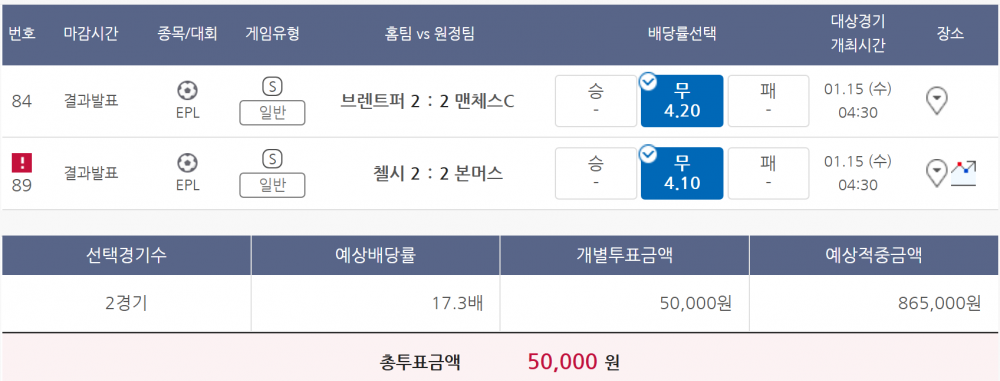Select 패 option for 첼시 vs 본머스
The height and width of the screenshot is (381, 1000).
pyautogui.click(x=768, y=173)
